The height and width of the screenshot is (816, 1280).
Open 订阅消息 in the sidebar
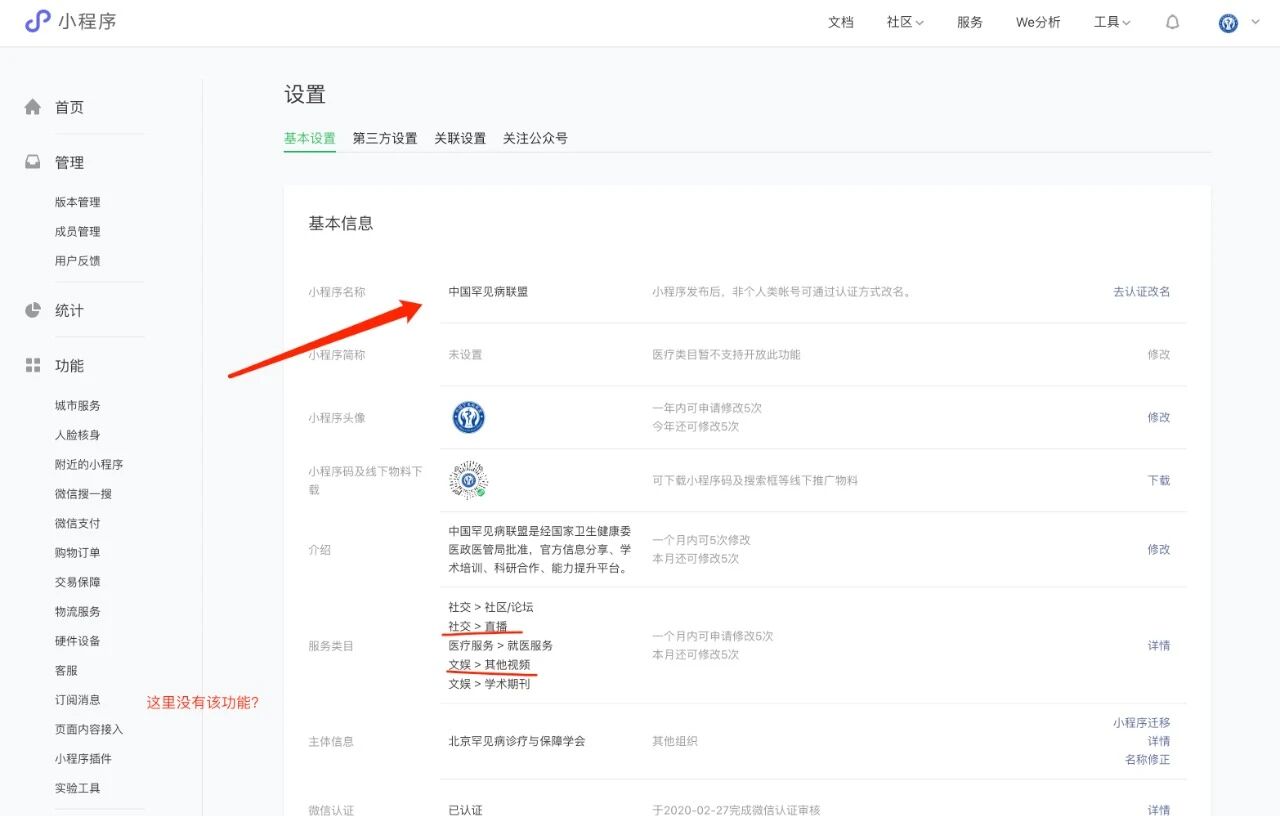[x=78, y=699]
